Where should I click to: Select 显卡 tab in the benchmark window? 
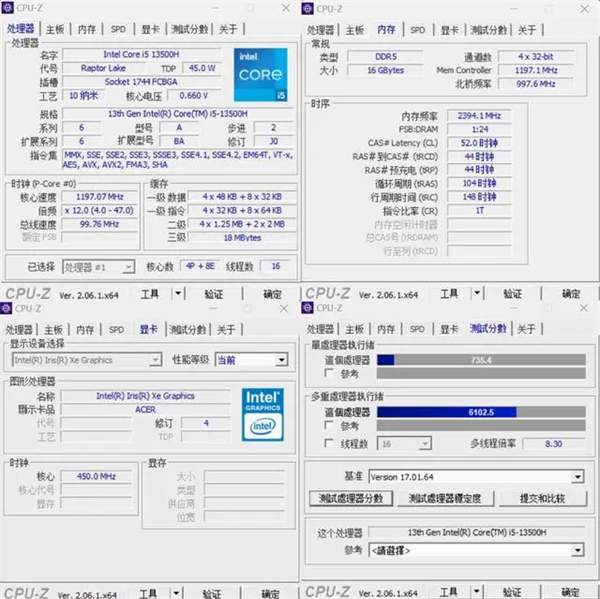pyautogui.click(x=449, y=329)
